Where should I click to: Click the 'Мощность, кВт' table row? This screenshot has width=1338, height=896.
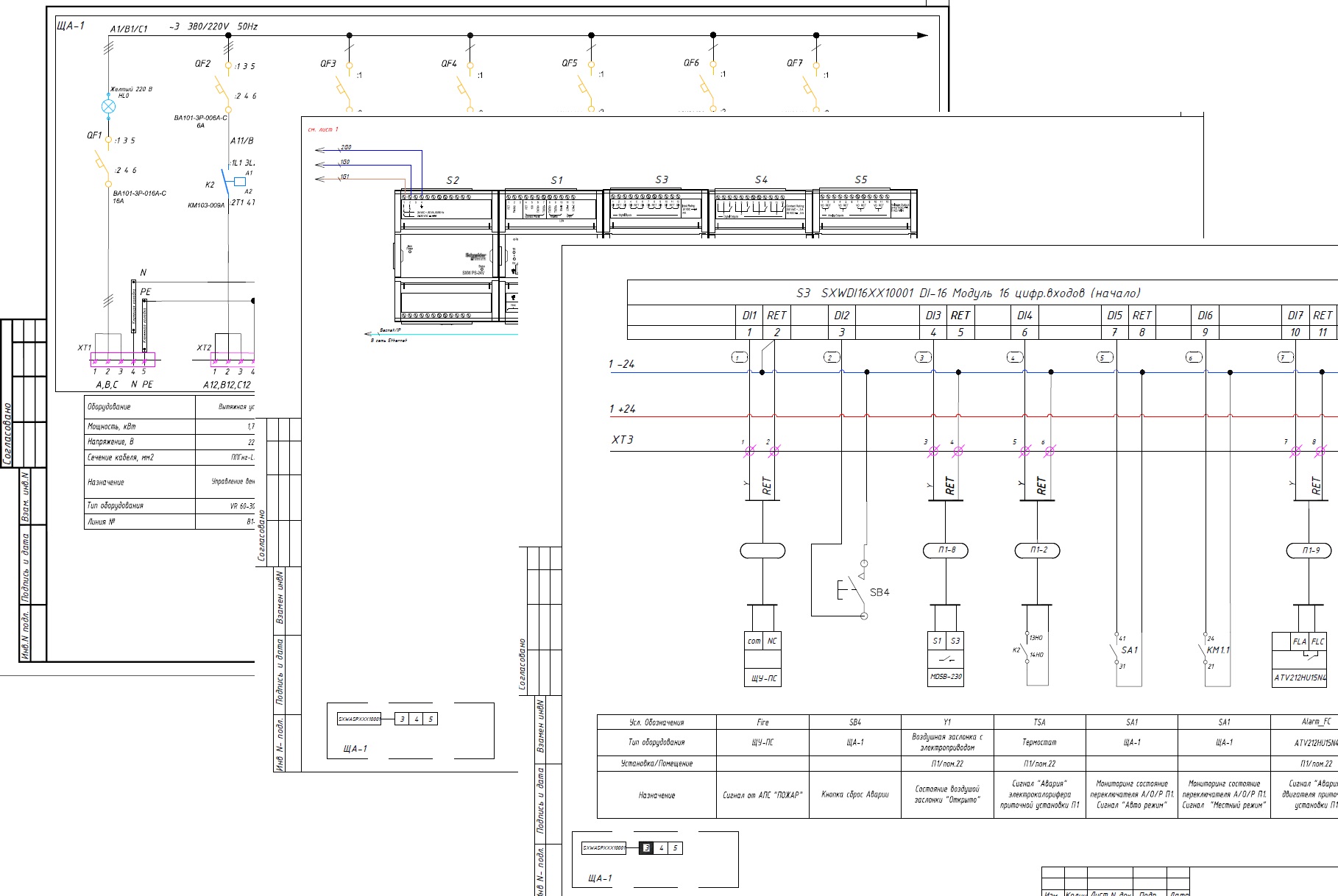(169, 427)
